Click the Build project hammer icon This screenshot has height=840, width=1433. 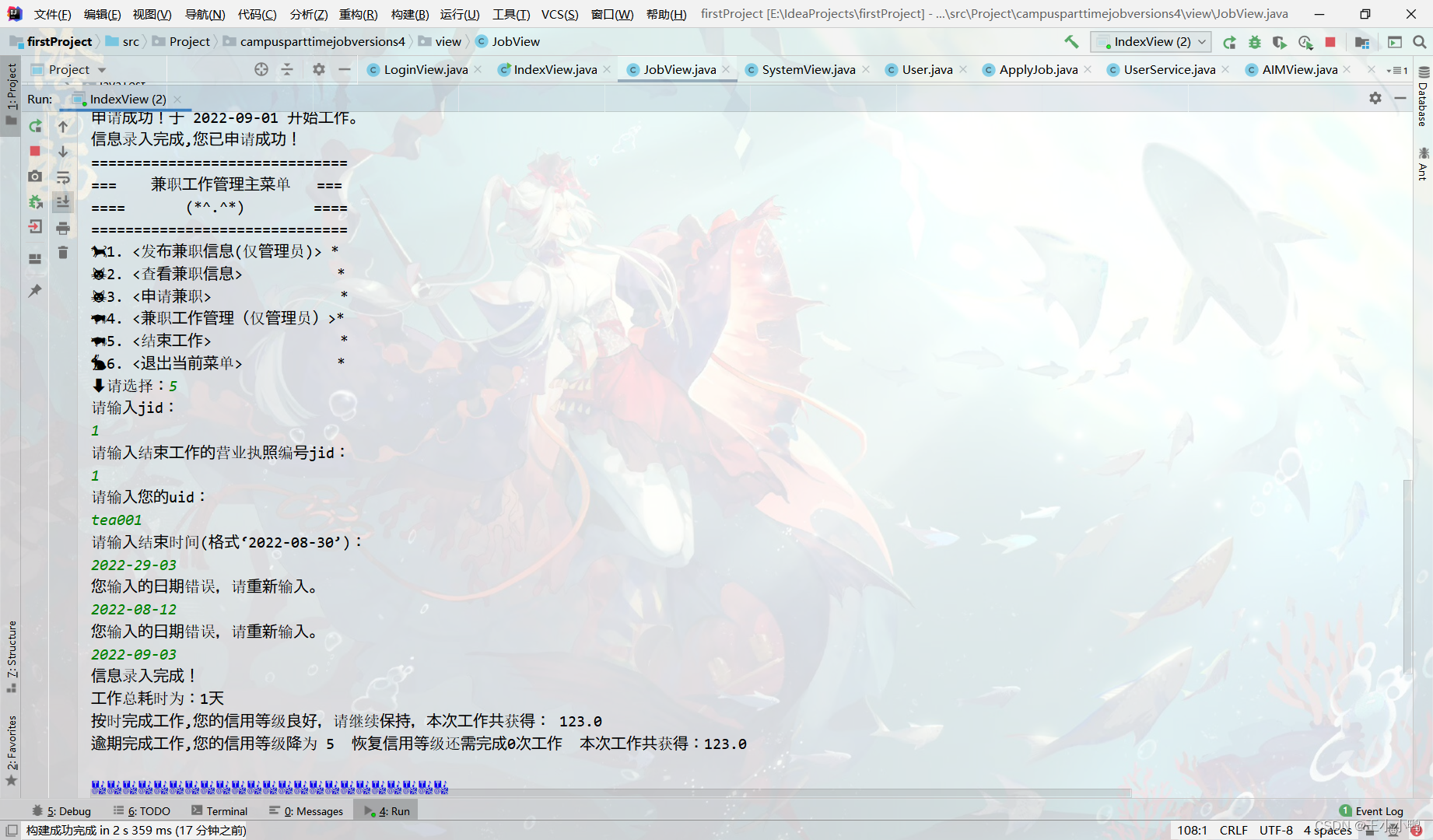coord(1071,42)
